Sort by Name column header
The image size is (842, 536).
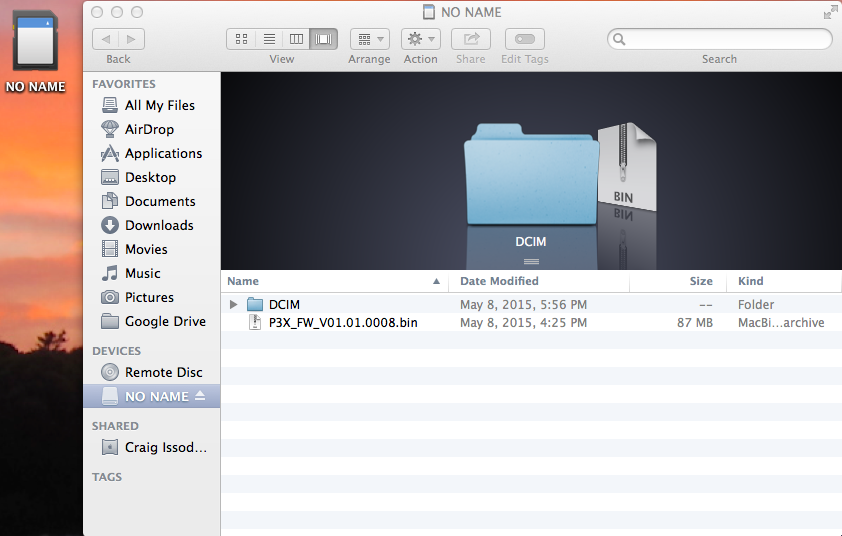[334, 281]
